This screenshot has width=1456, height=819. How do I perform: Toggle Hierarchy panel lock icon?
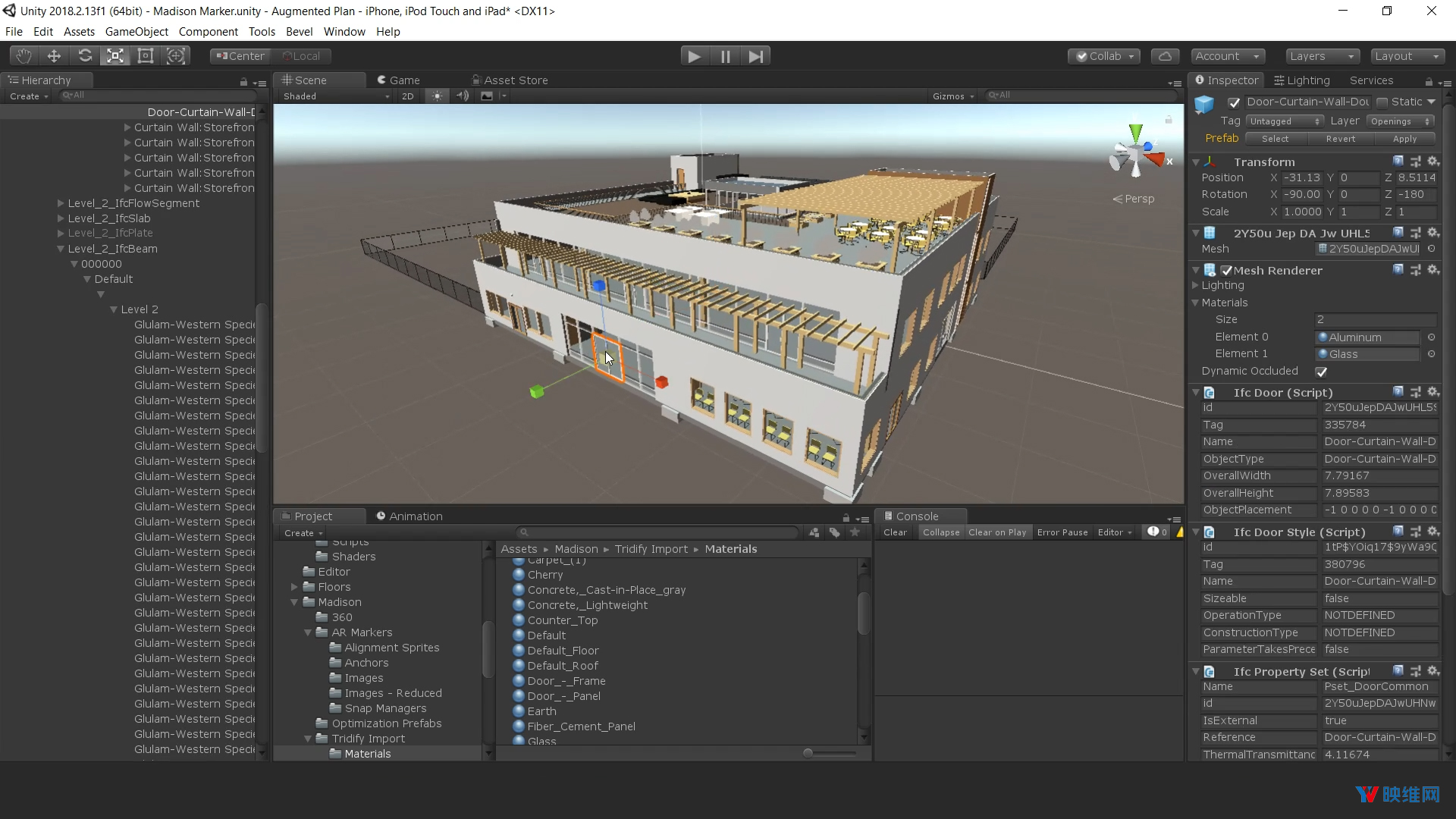[x=243, y=82]
